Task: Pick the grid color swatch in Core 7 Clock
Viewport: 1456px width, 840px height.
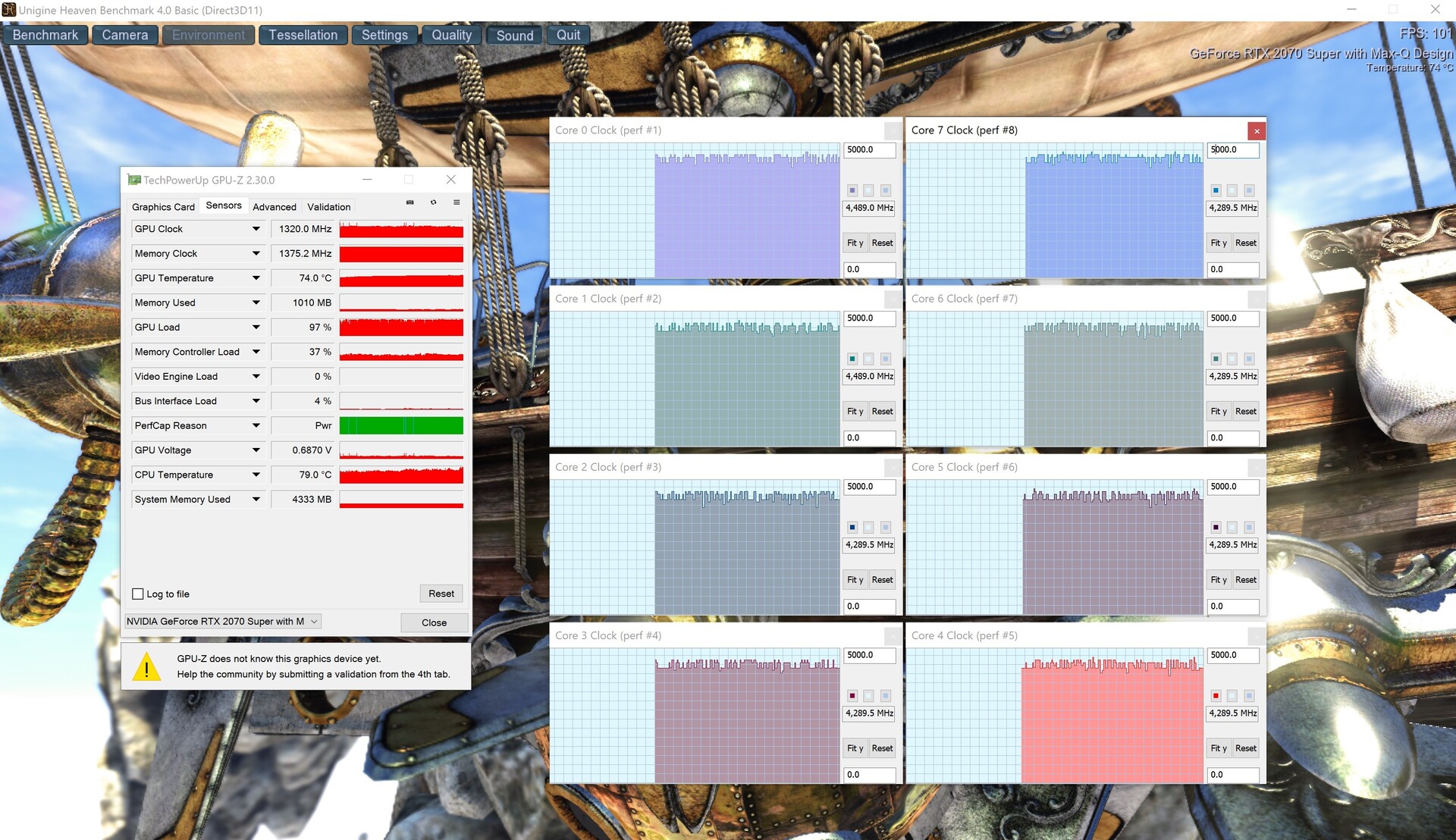Action: click(1249, 190)
